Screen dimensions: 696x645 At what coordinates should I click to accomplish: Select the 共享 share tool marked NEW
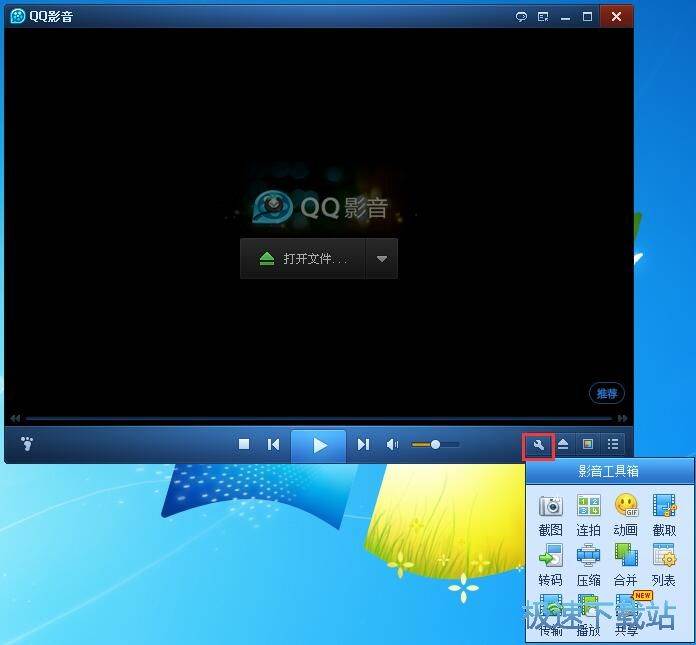pyautogui.click(x=629, y=614)
